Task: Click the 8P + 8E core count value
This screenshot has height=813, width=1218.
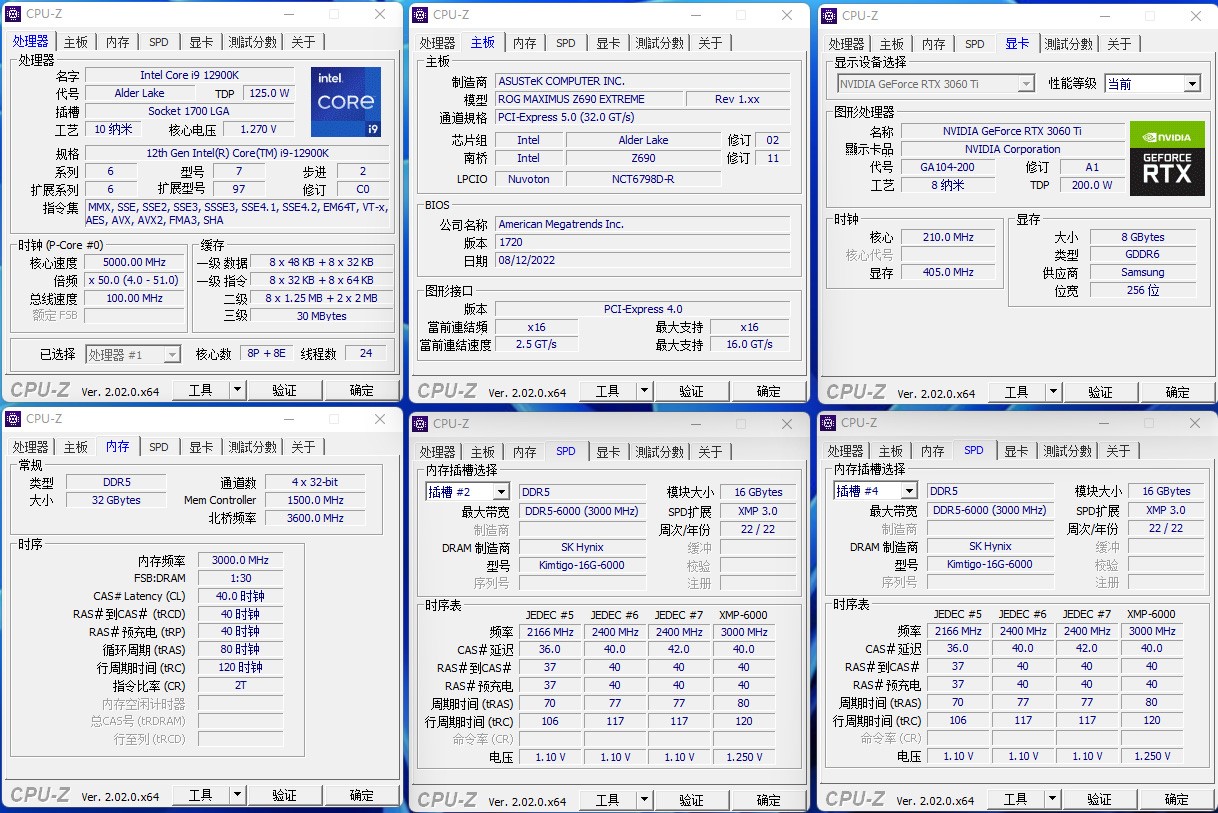Action: [265, 354]
